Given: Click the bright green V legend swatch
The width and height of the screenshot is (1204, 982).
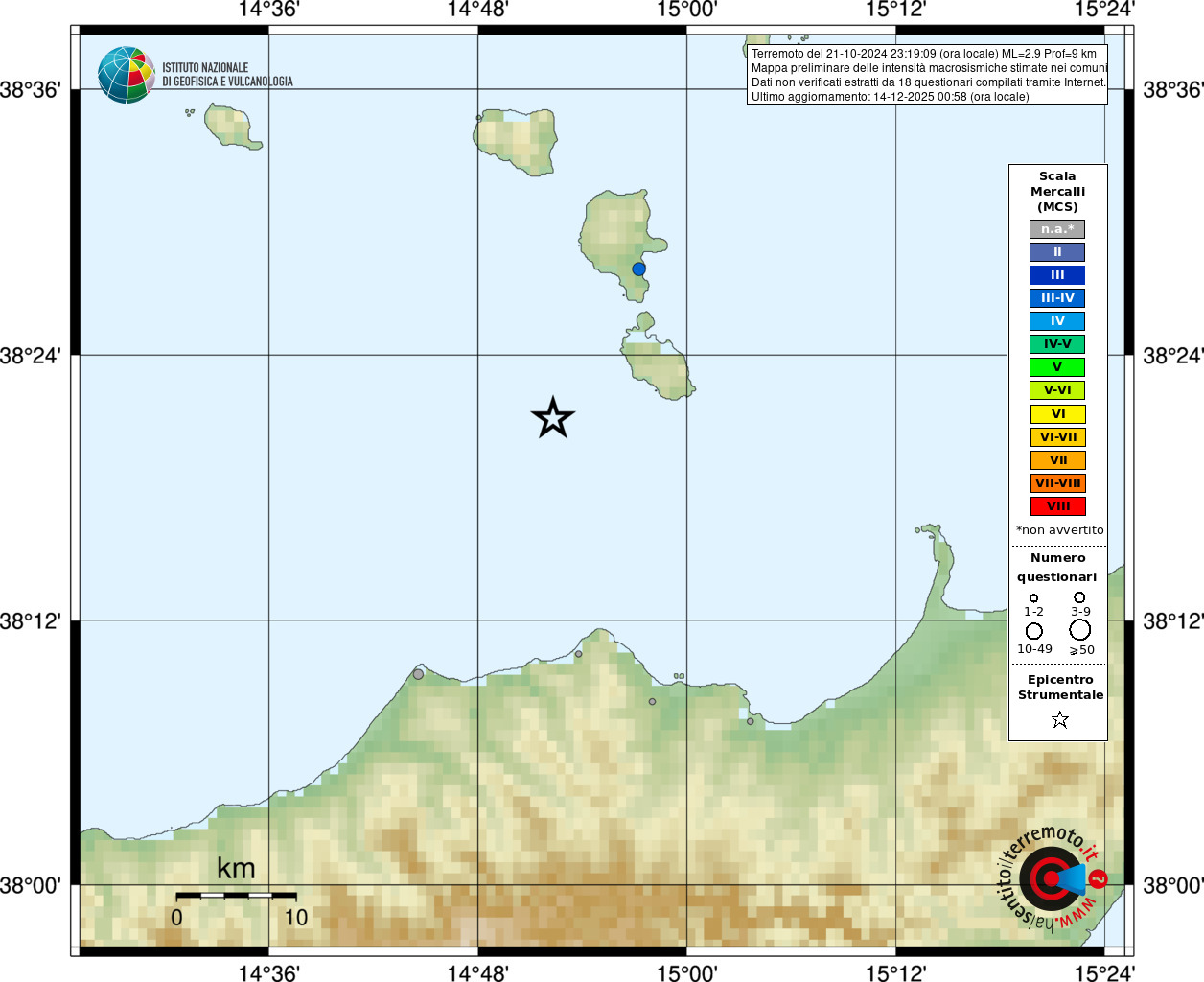Looking at the screenshot, I should 1057,367.
